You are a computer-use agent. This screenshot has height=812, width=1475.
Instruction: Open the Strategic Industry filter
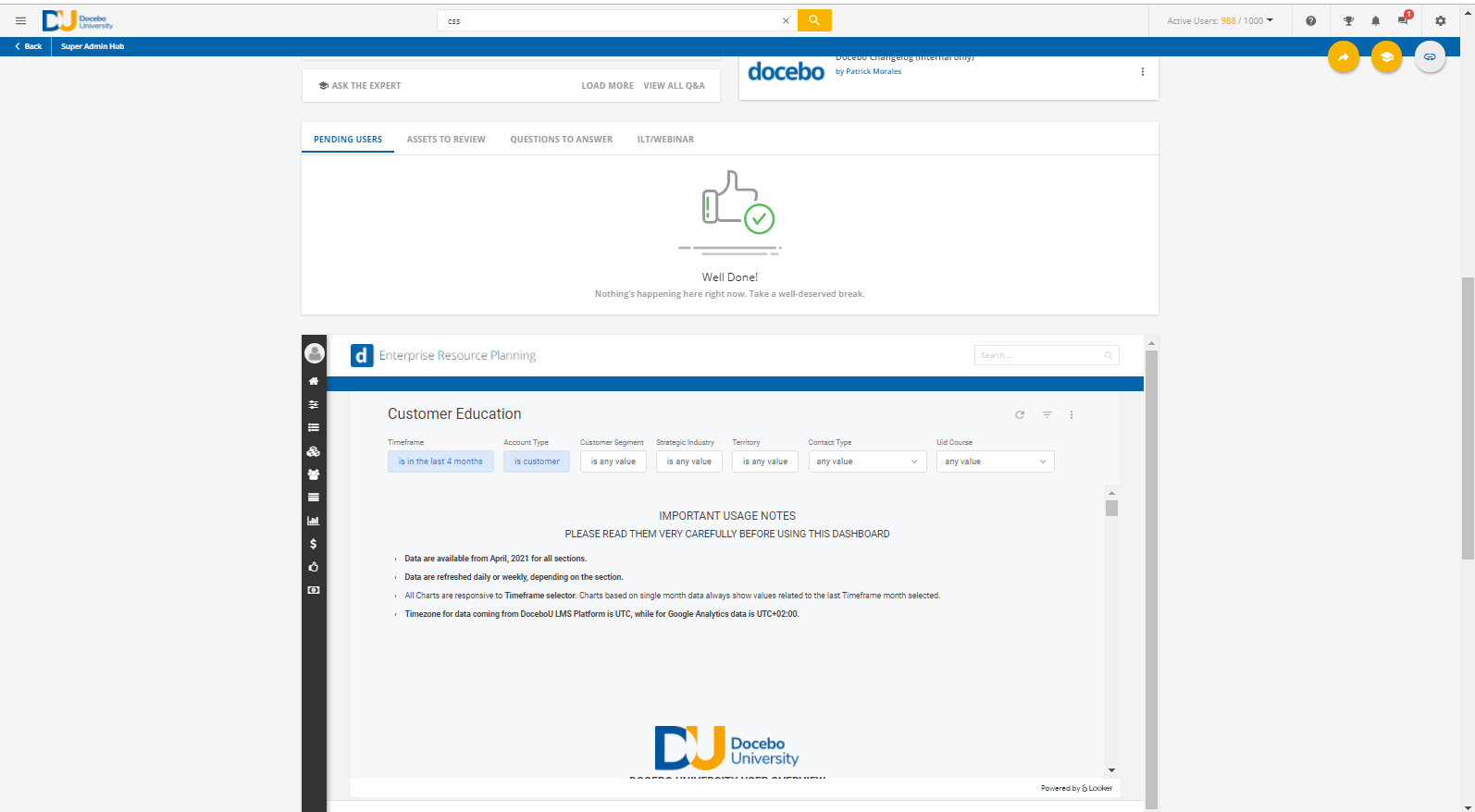click(x=689, y=461)
